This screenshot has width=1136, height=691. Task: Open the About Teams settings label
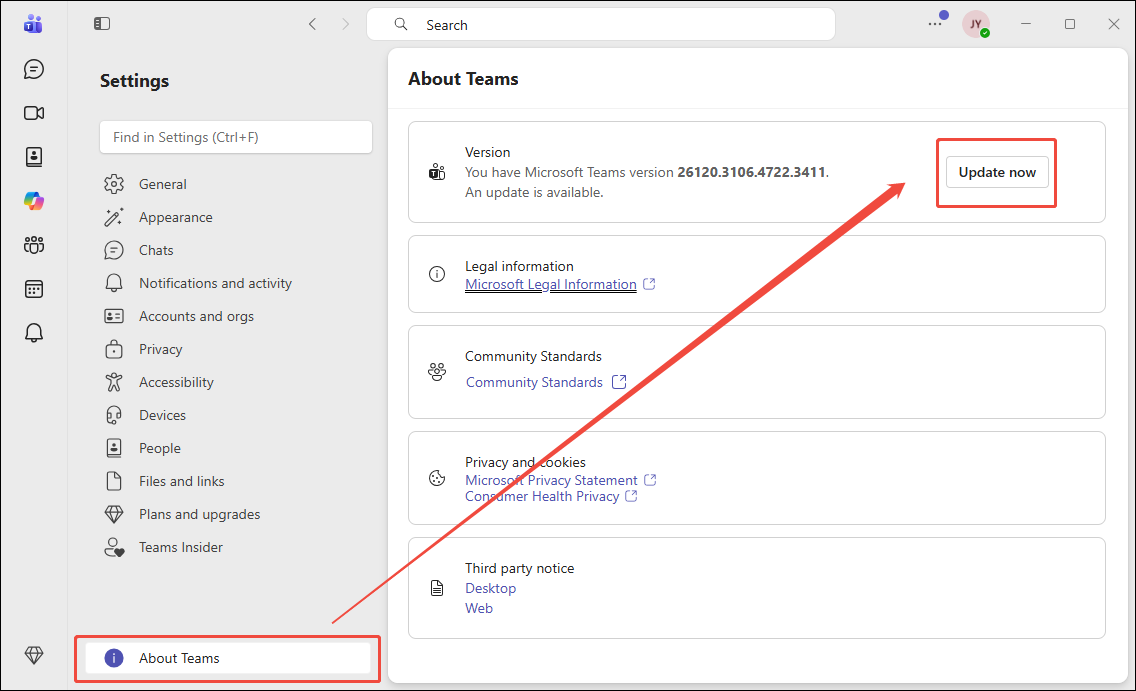[x=179, y=658]
